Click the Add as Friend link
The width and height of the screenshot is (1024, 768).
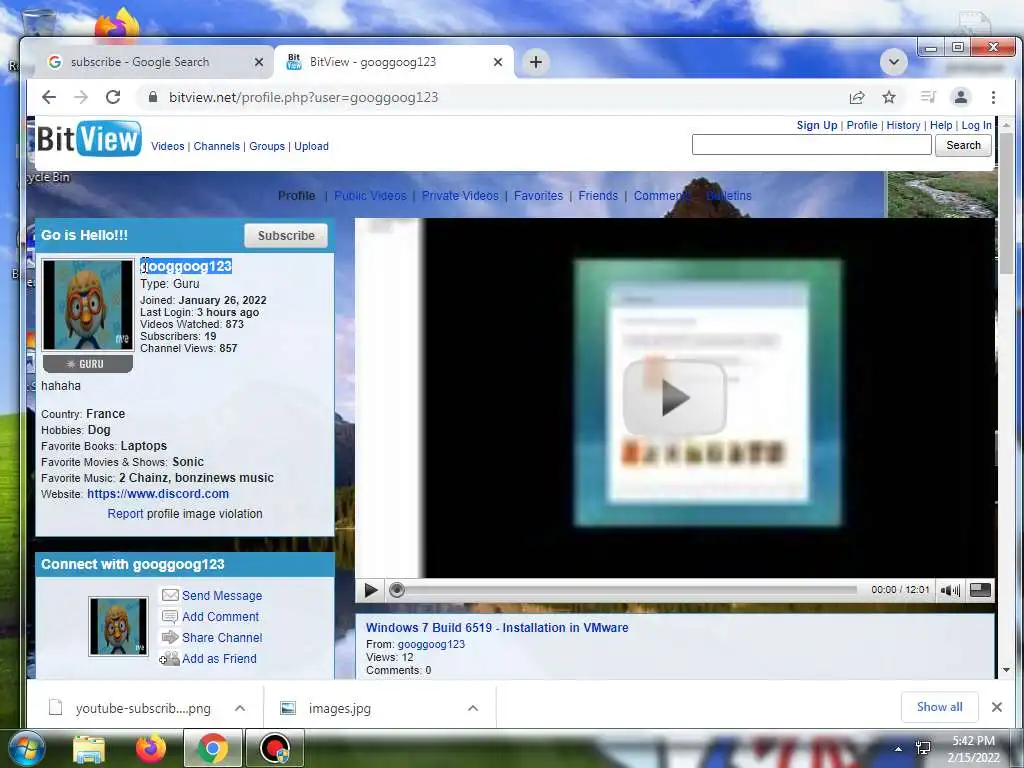click(x=219, y=659)
